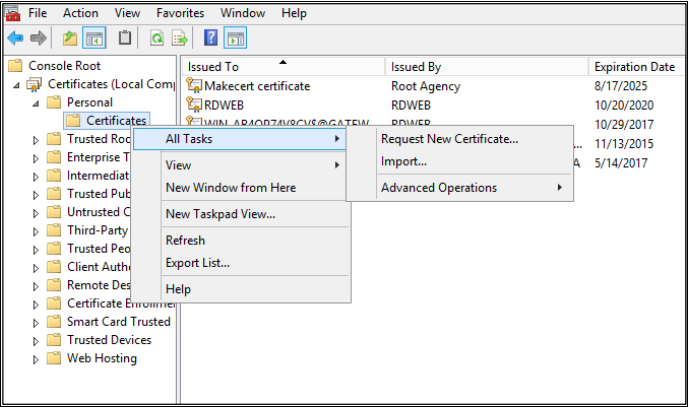Expand the Untrusted Certificates node arrow
This screenshot has height=407, width=690.
36,213
